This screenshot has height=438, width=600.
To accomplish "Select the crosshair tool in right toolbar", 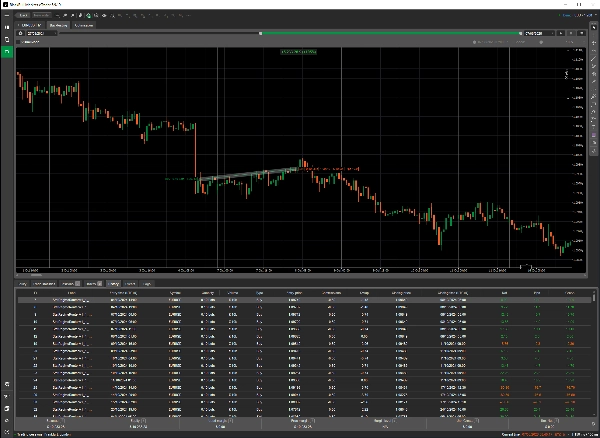I will (593, 43).
